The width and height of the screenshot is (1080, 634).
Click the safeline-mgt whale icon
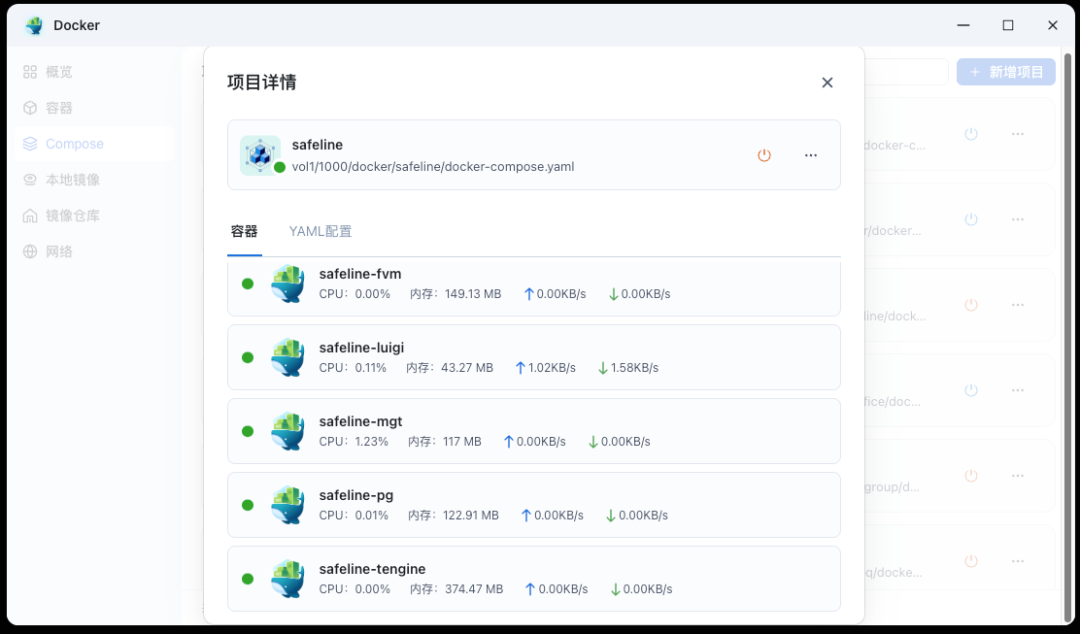pyautogui.click(x=288, y=431)
